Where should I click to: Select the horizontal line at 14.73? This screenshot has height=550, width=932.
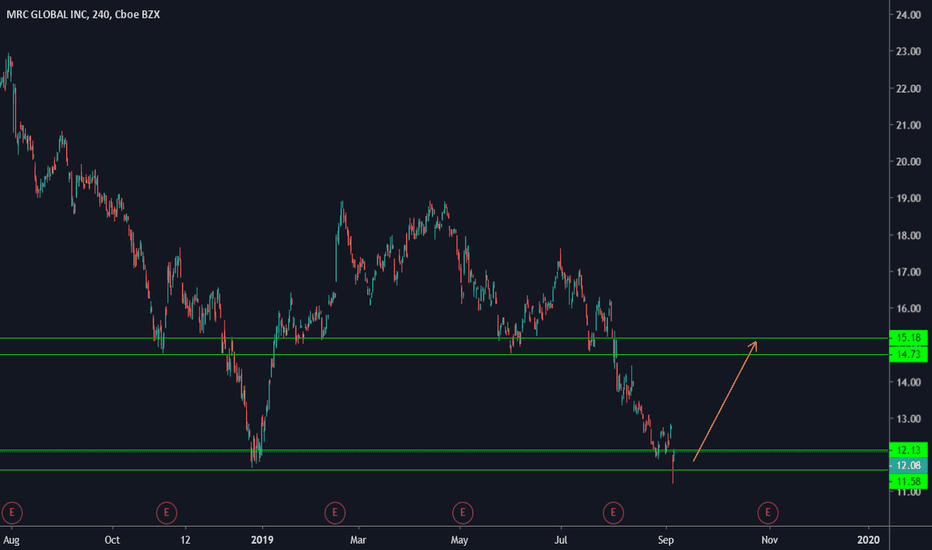(445, 354)
